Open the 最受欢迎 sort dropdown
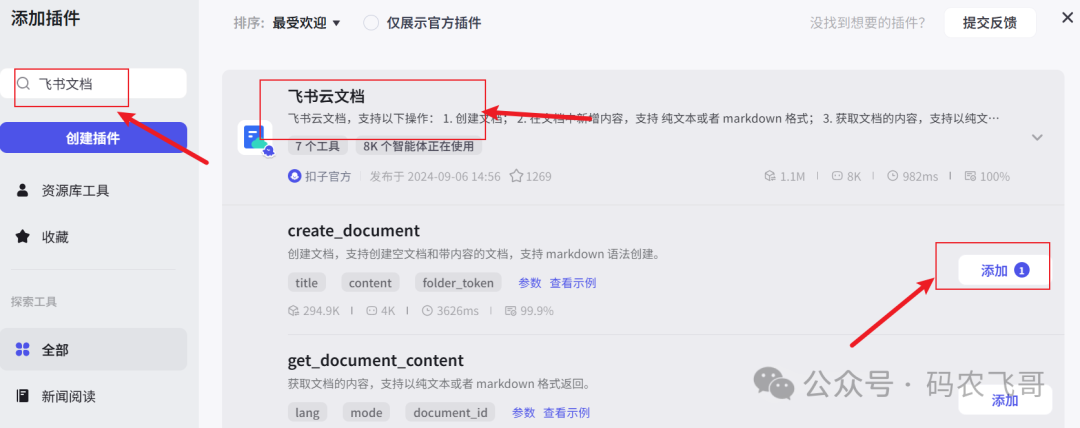Image resolution: width=1080 pixels, height=428 pixels. pos(307,23)
